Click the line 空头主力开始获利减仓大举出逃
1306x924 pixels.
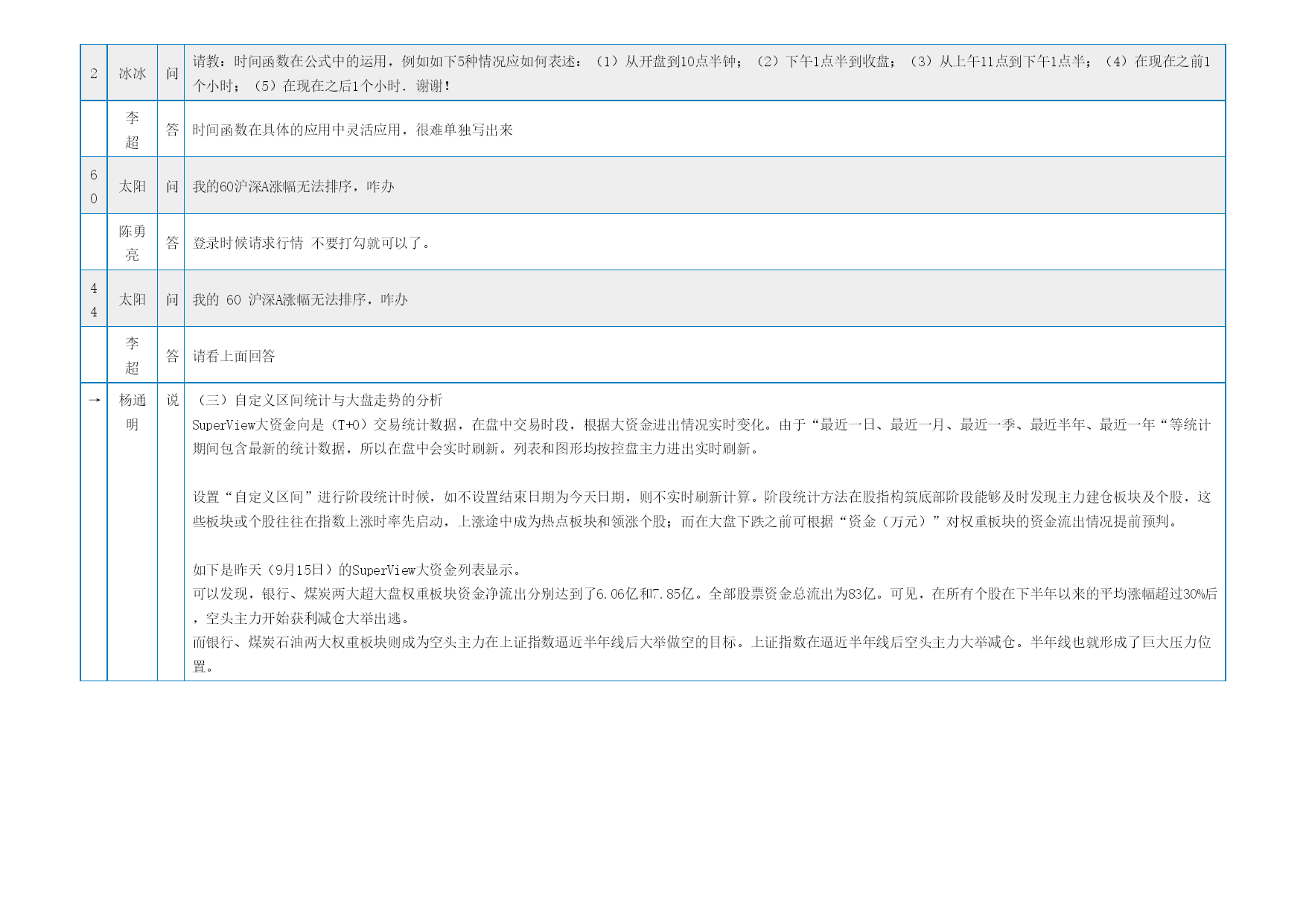[301, 618]
